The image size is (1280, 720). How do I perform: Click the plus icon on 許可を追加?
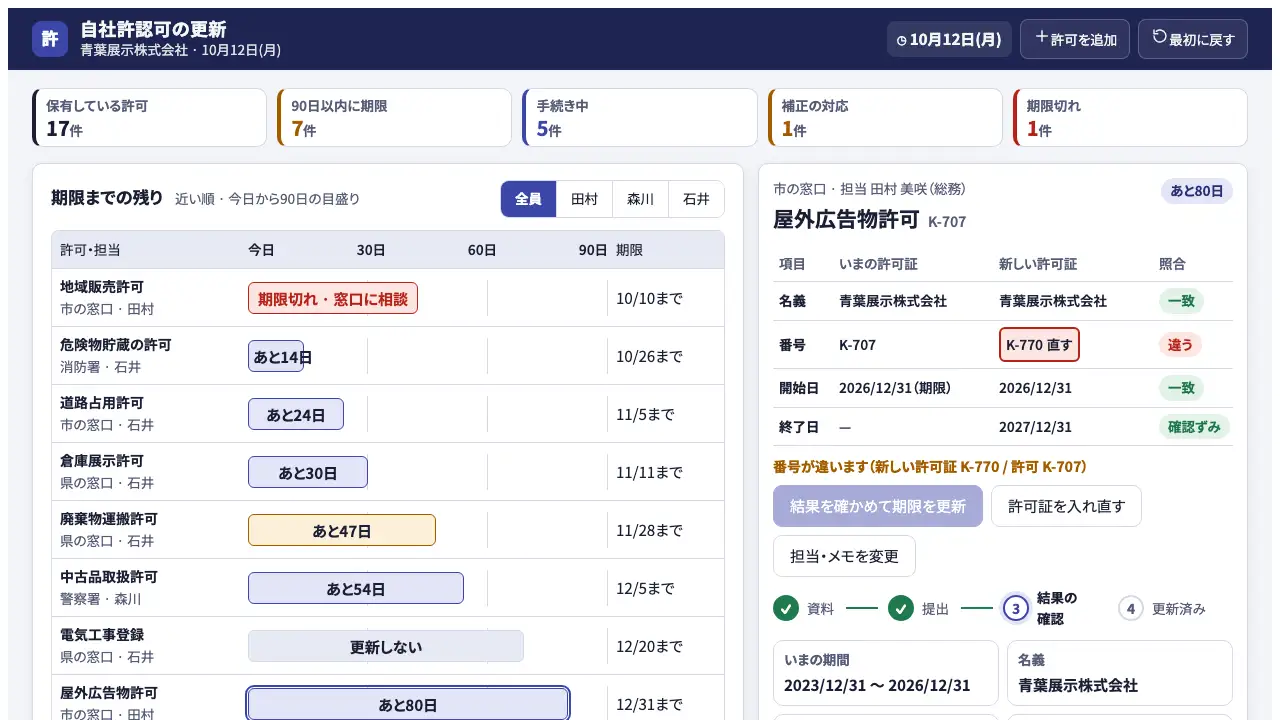point(1042,37)
